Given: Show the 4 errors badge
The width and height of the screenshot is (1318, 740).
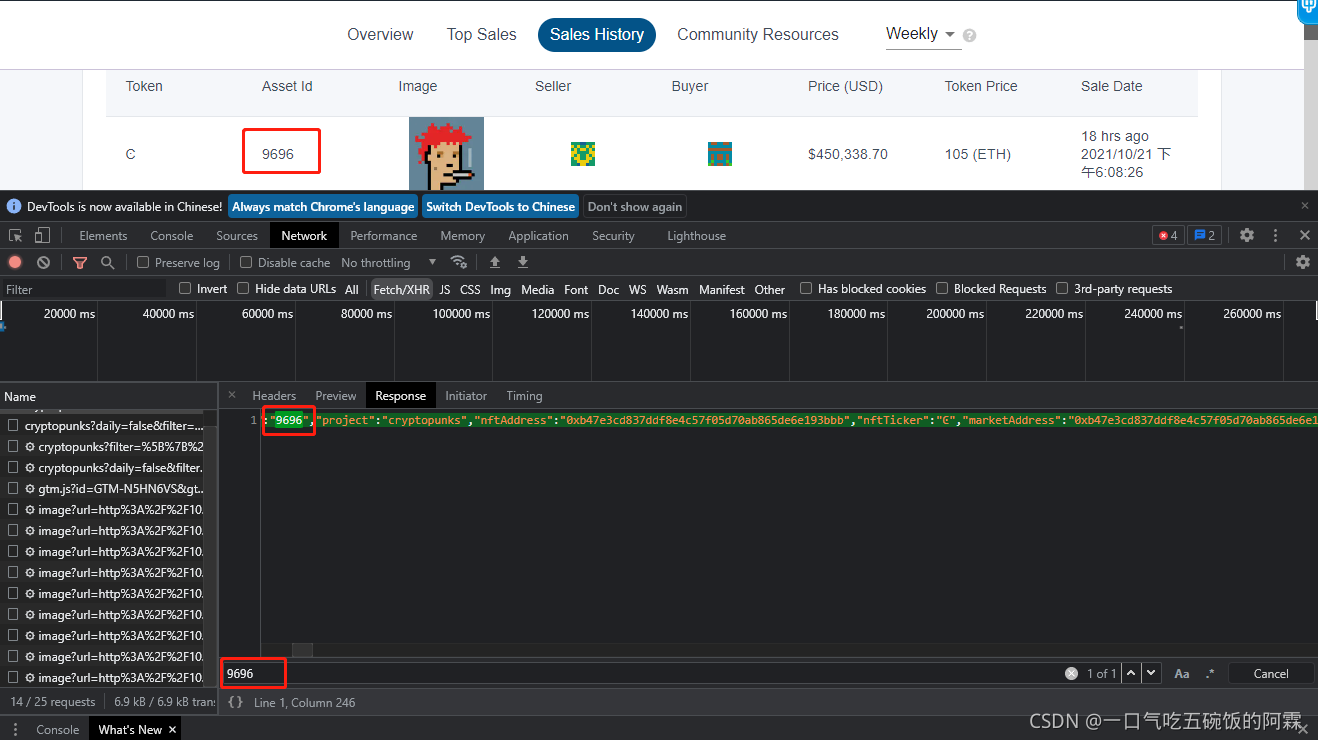Looking at the screenshot, I should pyautogui.click(x=1167, y=235).
